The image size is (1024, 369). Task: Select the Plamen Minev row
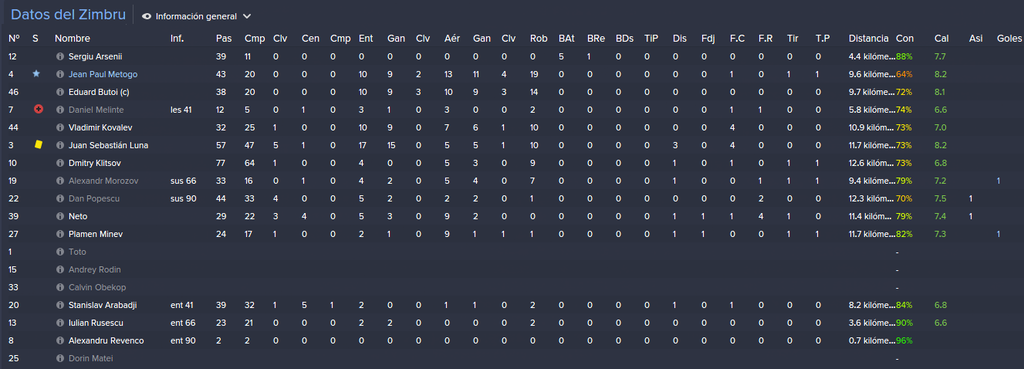pyautogui.click(x=512, y=234)
